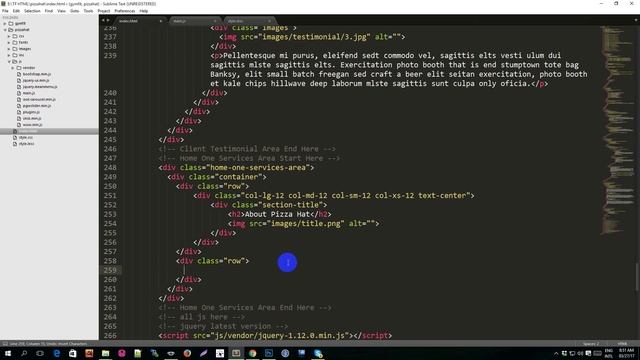
Task: Open the View menu
Action: (x=61, y=11)
